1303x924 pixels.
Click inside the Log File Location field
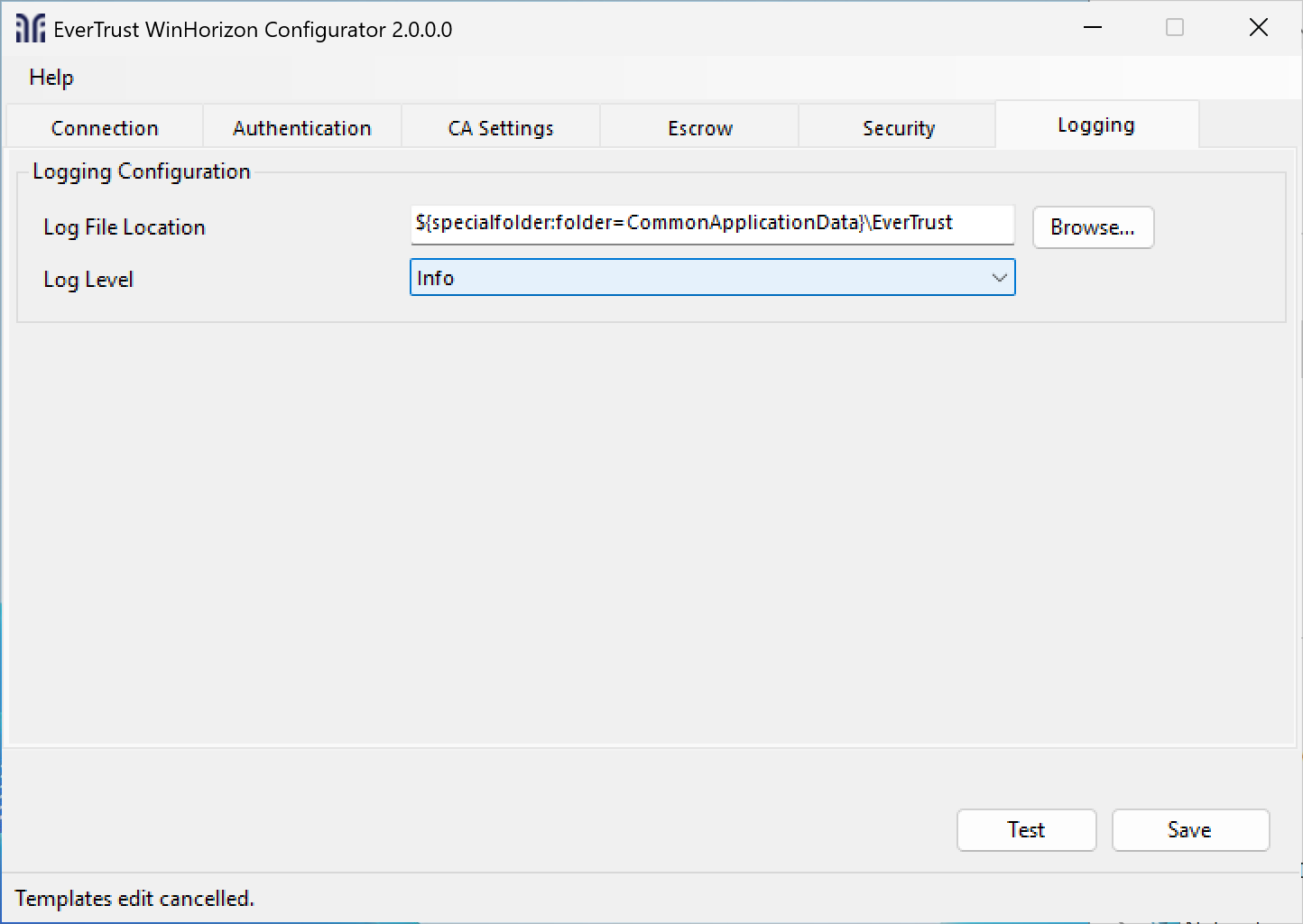pos(712,225)
